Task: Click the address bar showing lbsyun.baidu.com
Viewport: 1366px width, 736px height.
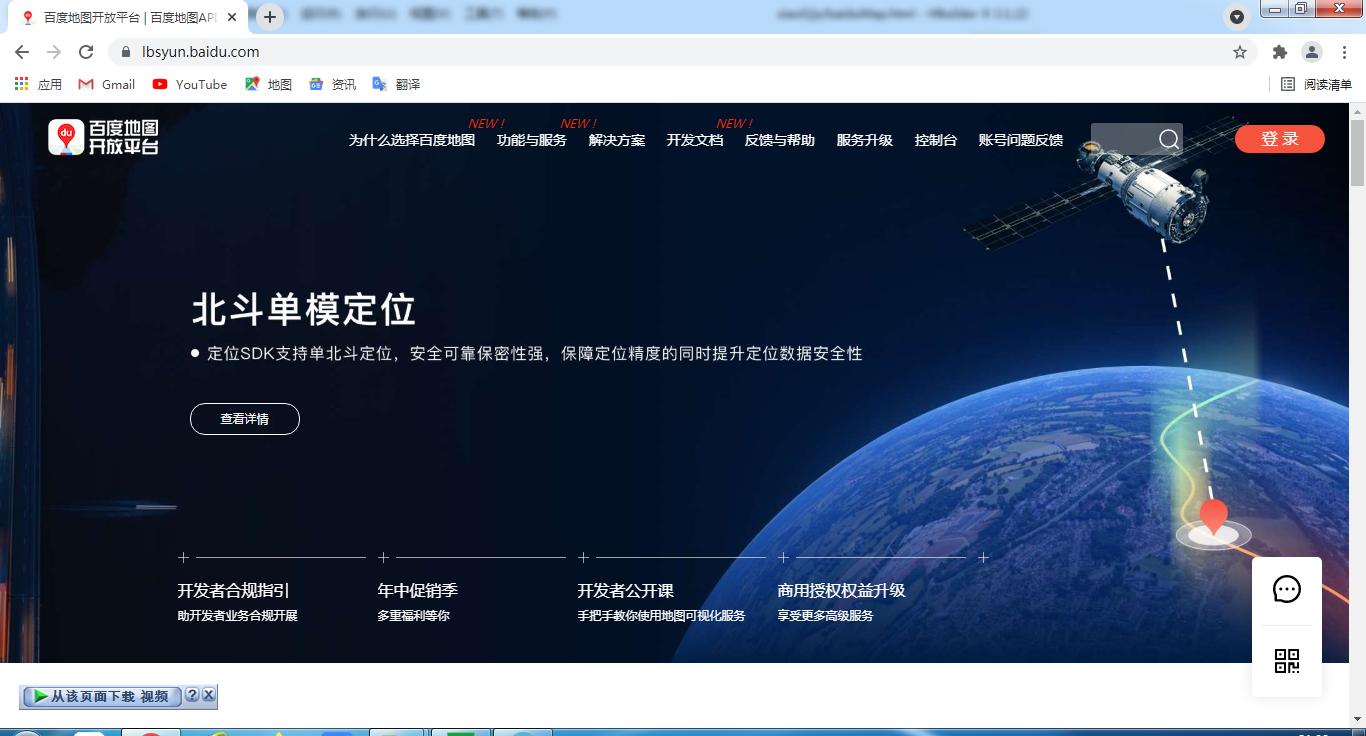Action: click(x=600, y=52)
